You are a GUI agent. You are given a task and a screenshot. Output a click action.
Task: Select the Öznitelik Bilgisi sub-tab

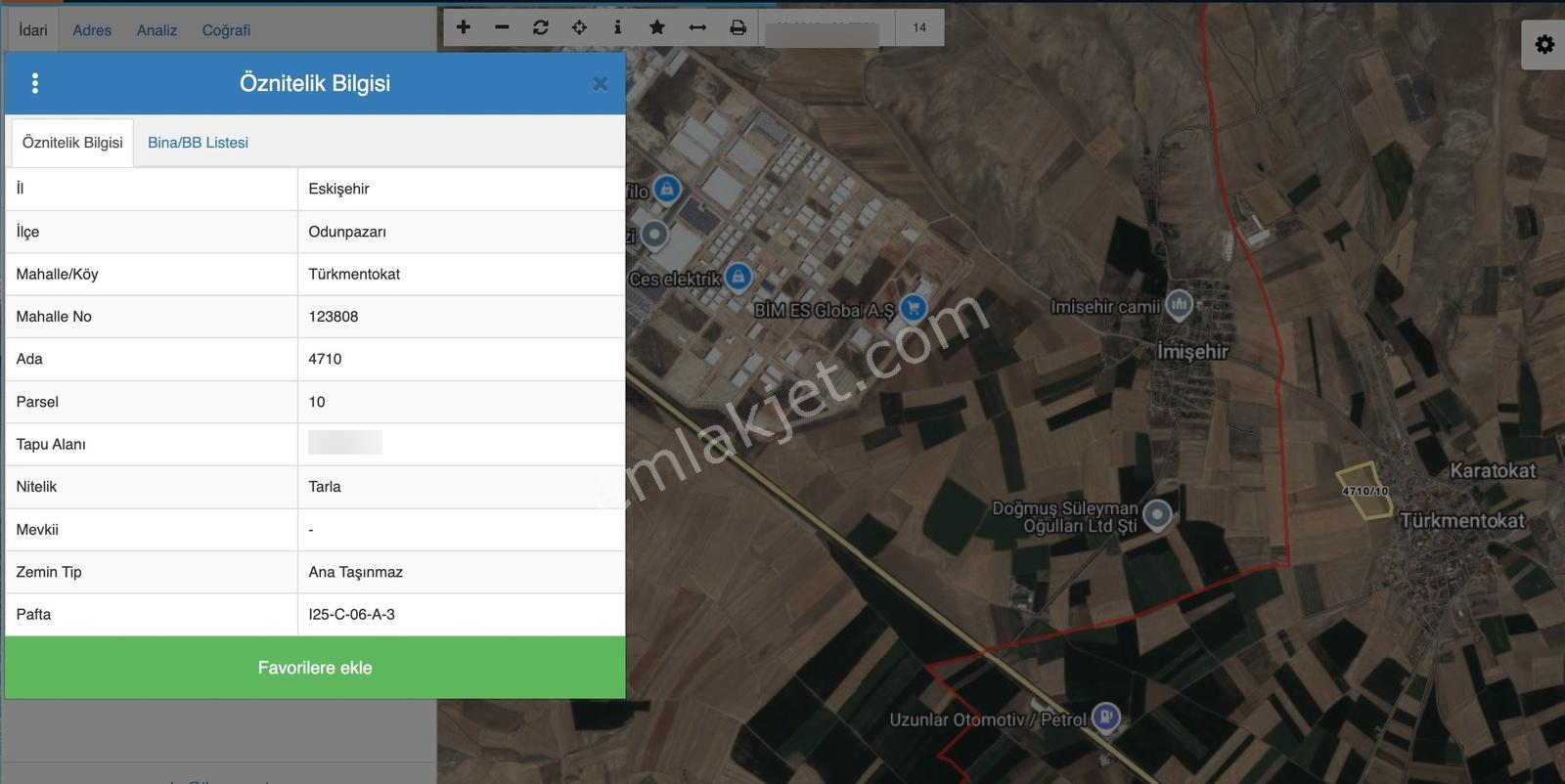[72, 143]
